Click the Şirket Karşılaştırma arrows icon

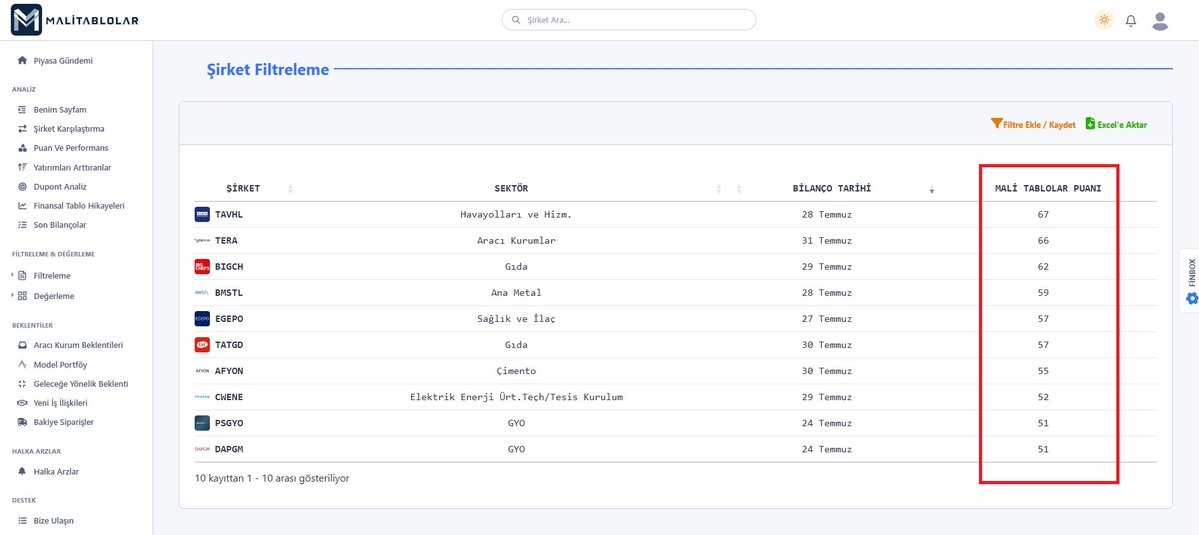coord(22,129)
